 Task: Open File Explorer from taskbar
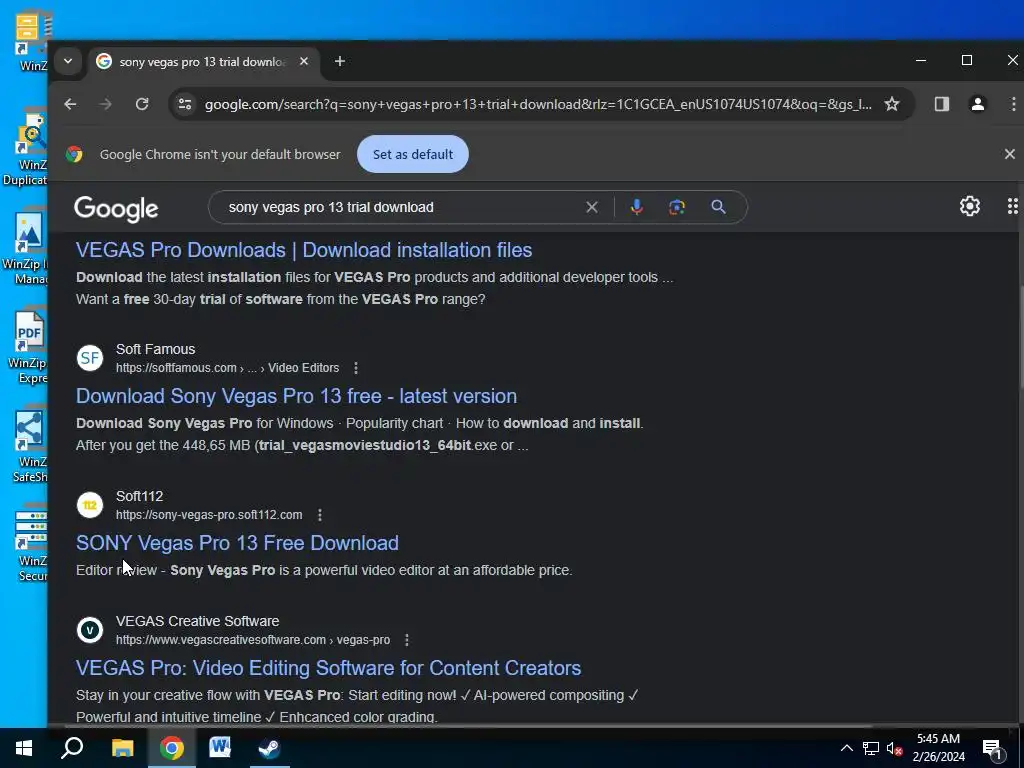pos(122,748)
